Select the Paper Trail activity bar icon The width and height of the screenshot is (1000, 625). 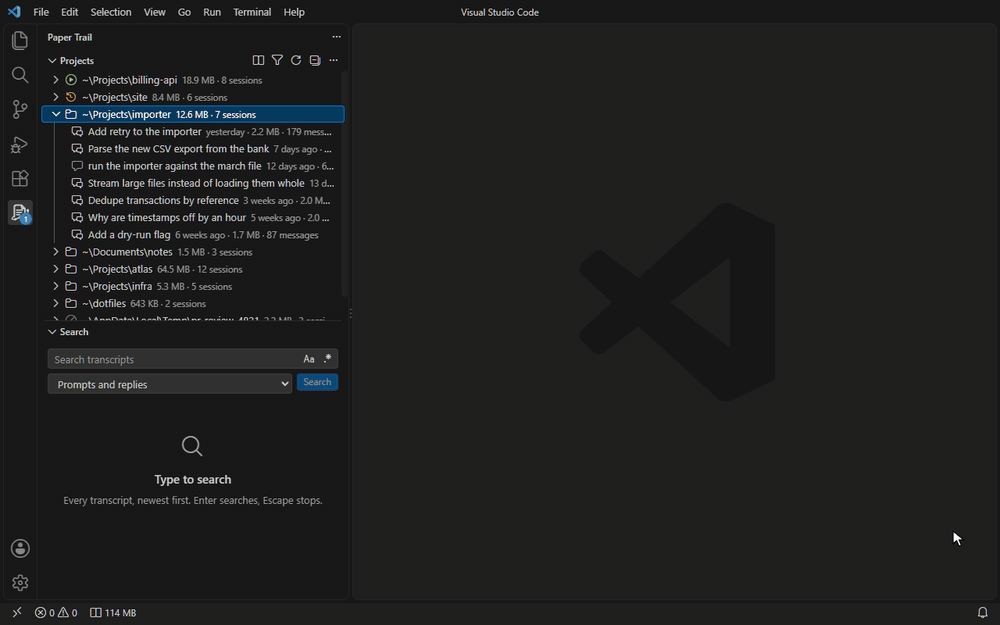click(x=20, y=212)
